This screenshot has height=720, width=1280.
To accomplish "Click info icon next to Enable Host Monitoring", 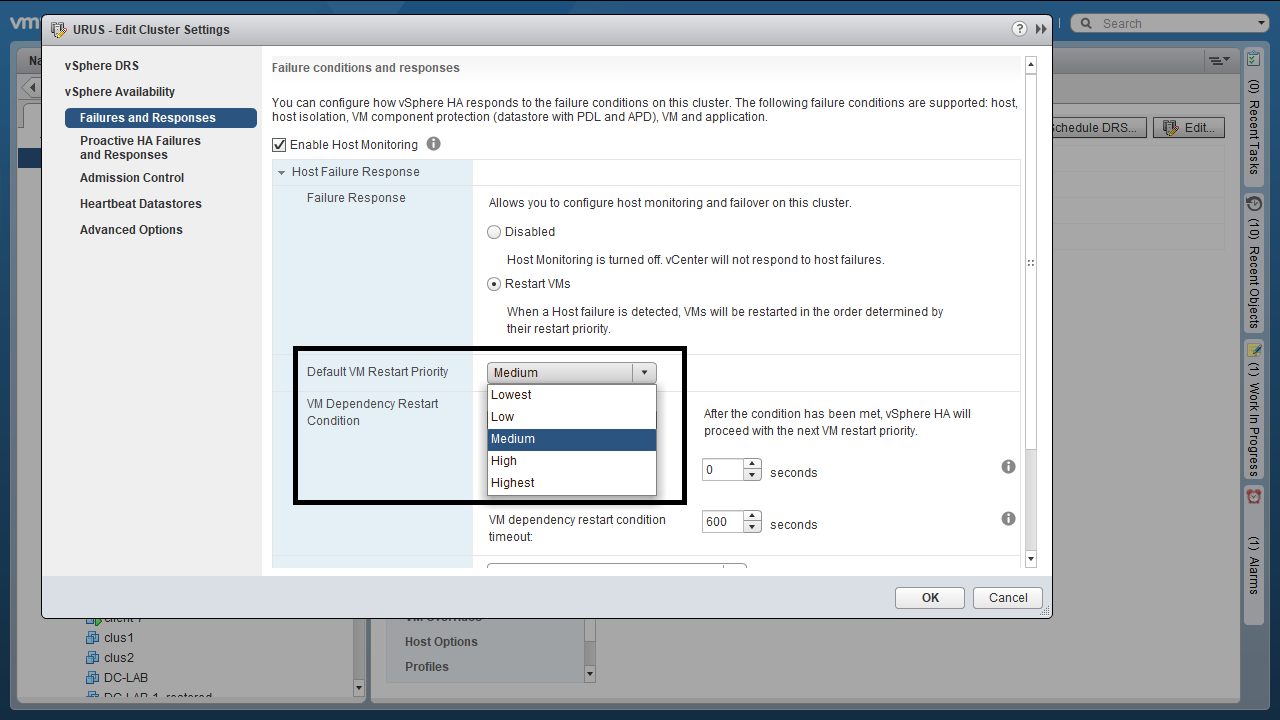I will click(433, 144).
